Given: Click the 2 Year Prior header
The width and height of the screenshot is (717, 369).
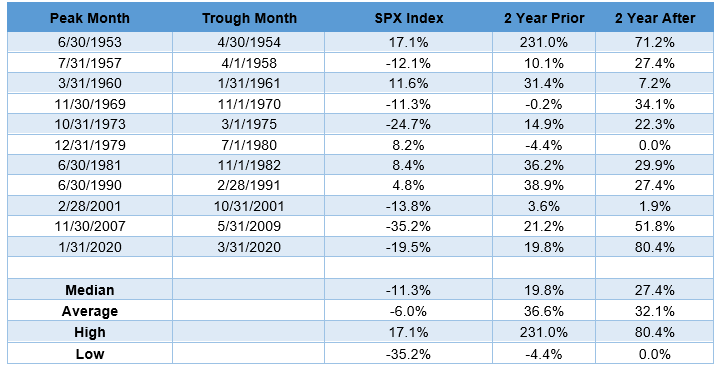Looking at the screenshot, I should tap(544, 18).
